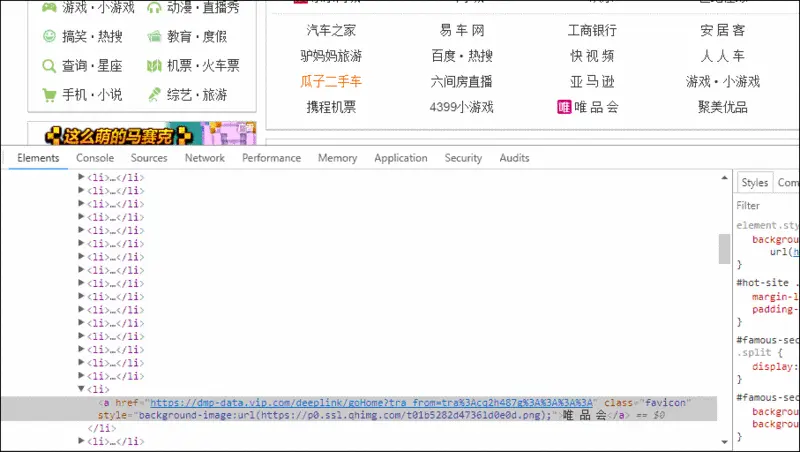
Task: Click the shopping cart icon beside 手机·小说
Action: point(49,95)
